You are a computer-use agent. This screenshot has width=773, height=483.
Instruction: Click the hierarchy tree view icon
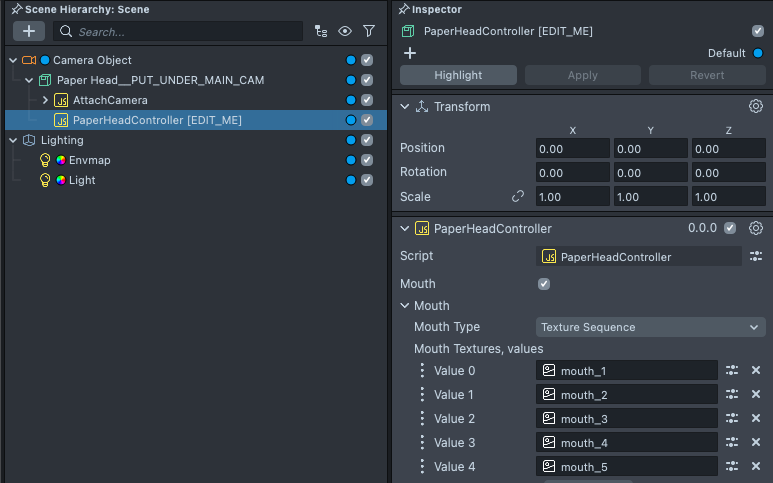320,31
